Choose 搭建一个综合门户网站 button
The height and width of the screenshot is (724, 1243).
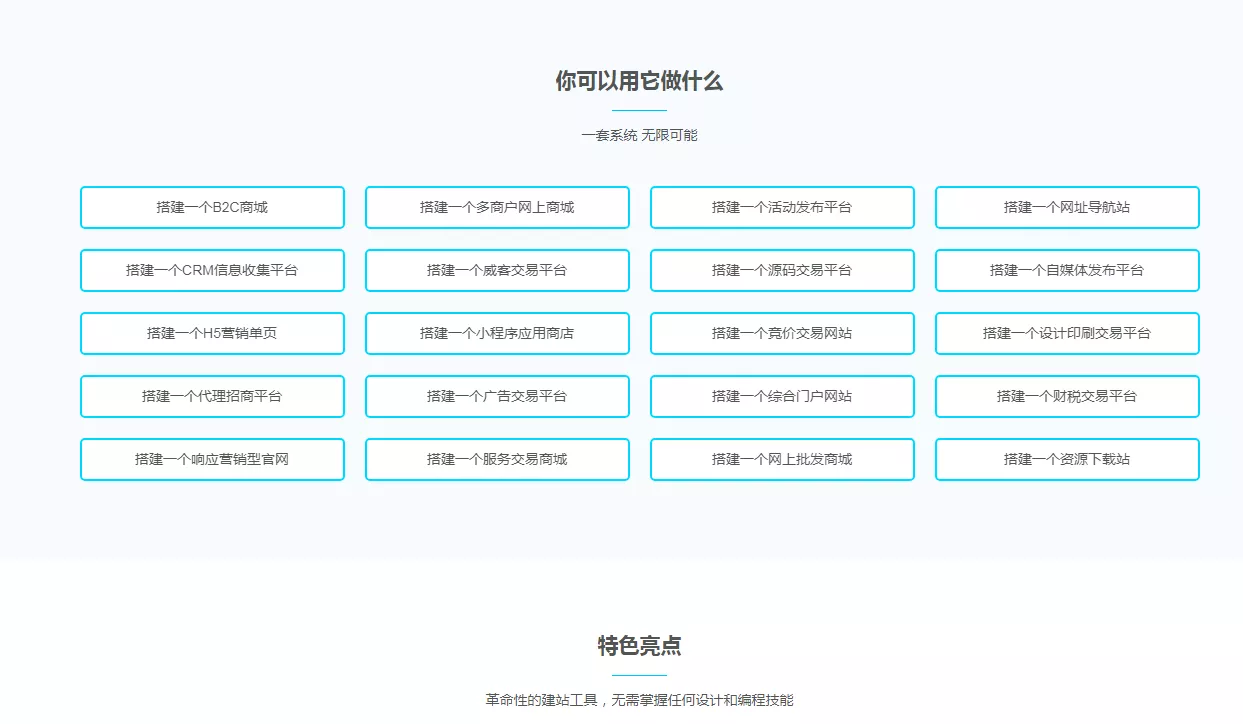(782, 396)
